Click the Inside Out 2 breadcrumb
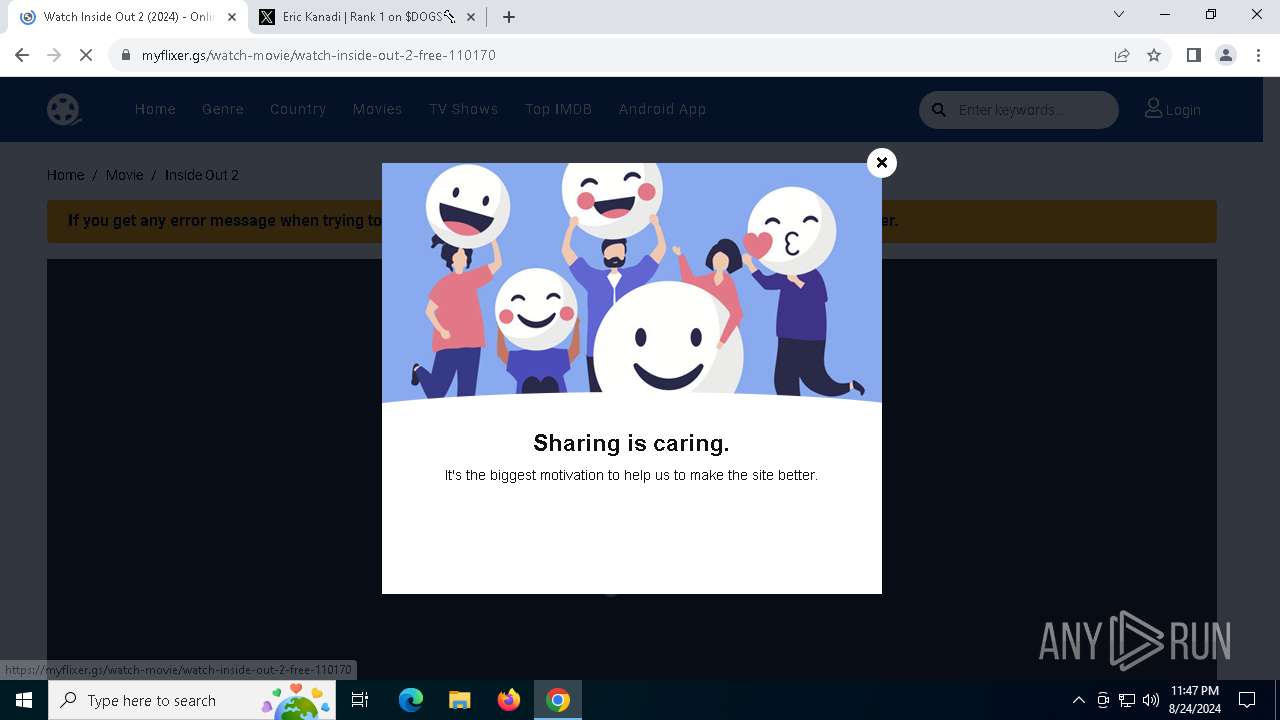 click(202, 175)
